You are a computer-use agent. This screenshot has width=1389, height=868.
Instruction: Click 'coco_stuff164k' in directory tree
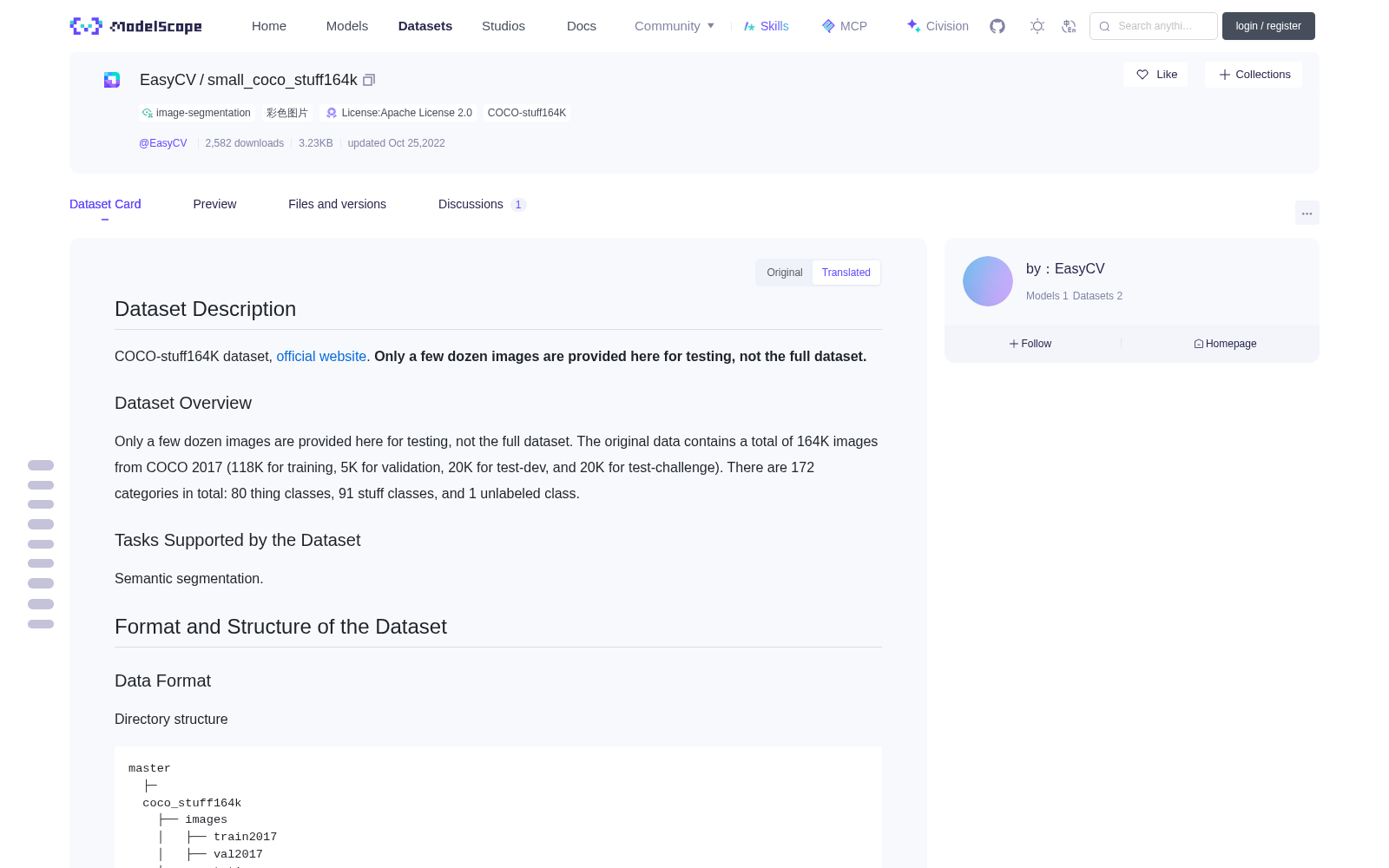[x=192, y=803]
